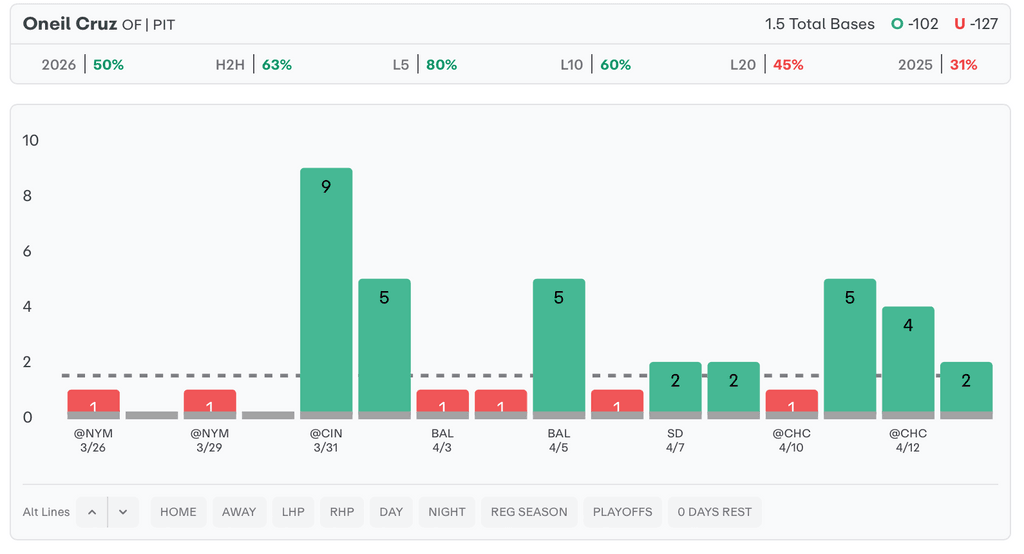Filter by NIGHT games
The height and width of the screenshot is (554, 1024).
pos(447,512)
